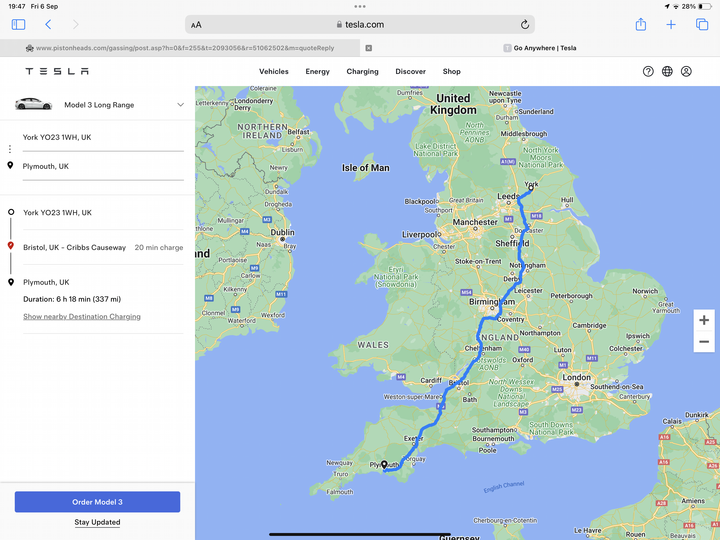The width and height of the screenshot is (720, 540).
Task: Open Show nearby Destination Charging link
Action: 82,317
